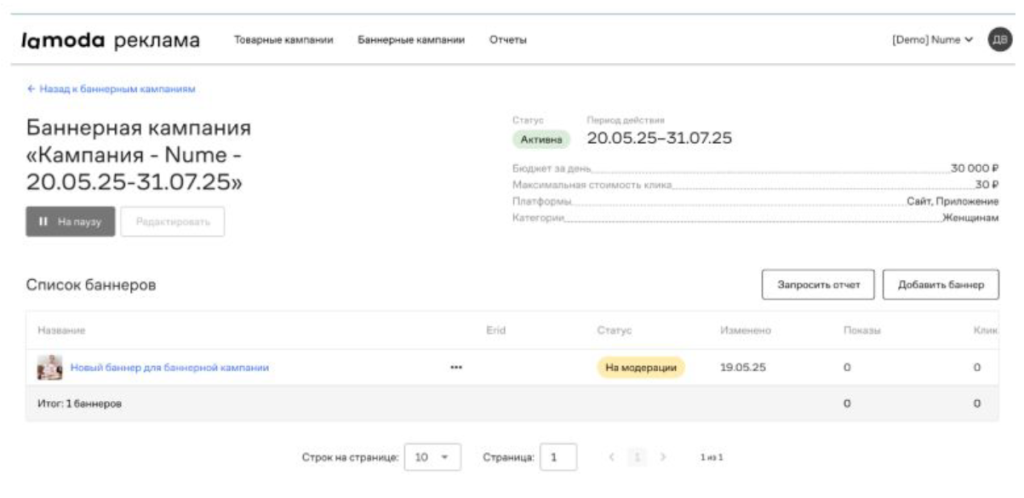The width and height of the screenshot is (1024, 498).
Task: Click the Изменено column header
Action: (x=745, y=331)
